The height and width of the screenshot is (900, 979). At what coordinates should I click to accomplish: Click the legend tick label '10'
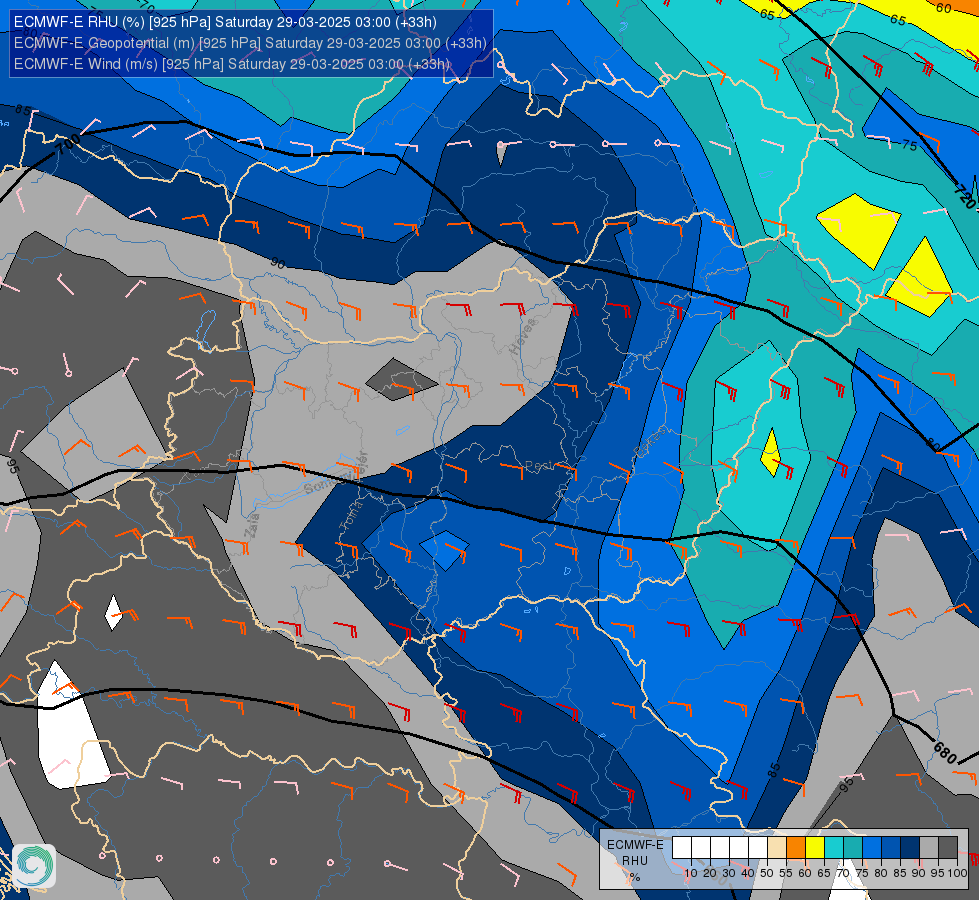[x=691, y=873]
